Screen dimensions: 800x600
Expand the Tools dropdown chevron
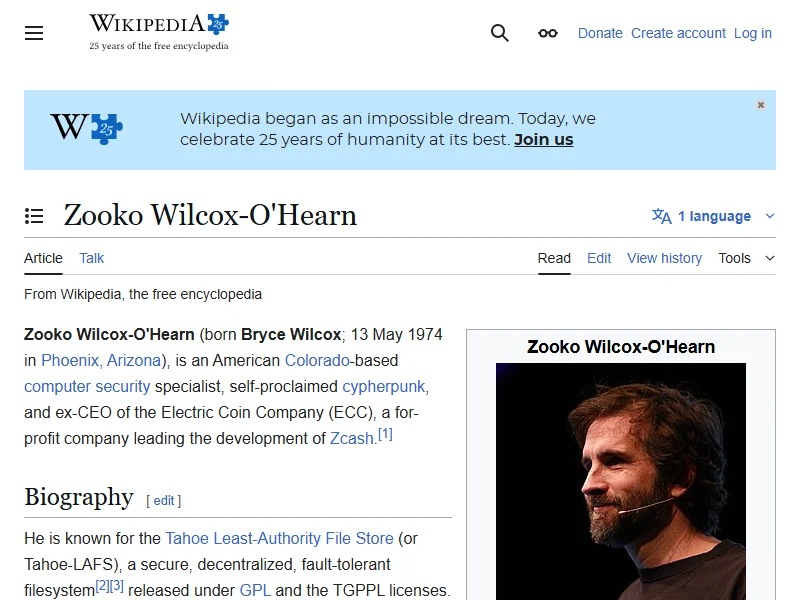[770, 258]
